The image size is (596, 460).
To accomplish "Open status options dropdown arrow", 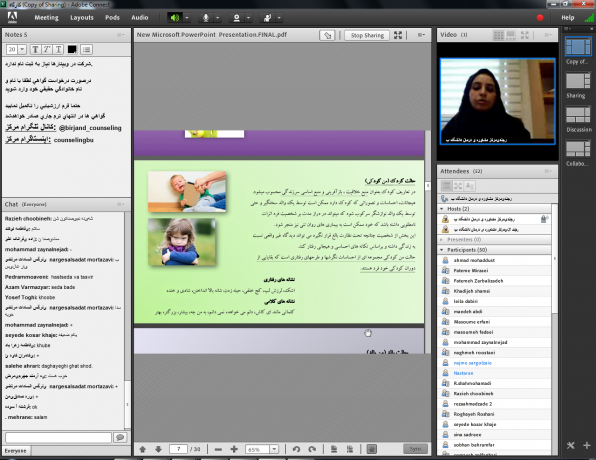I will (x=279, y=17).
